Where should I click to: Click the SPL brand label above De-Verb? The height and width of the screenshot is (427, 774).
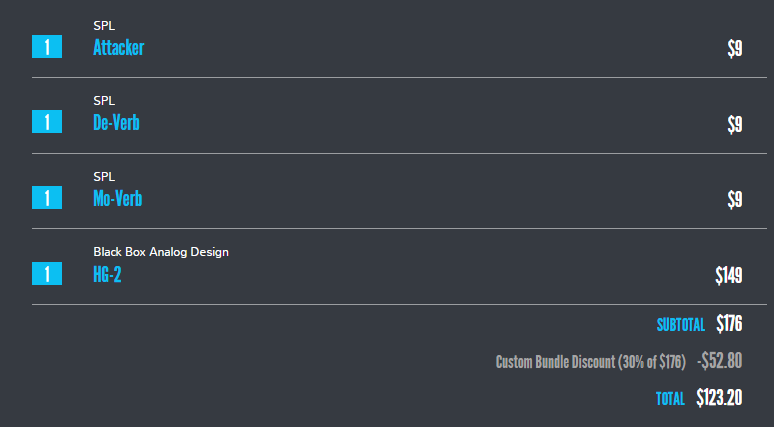coord(104,101)
